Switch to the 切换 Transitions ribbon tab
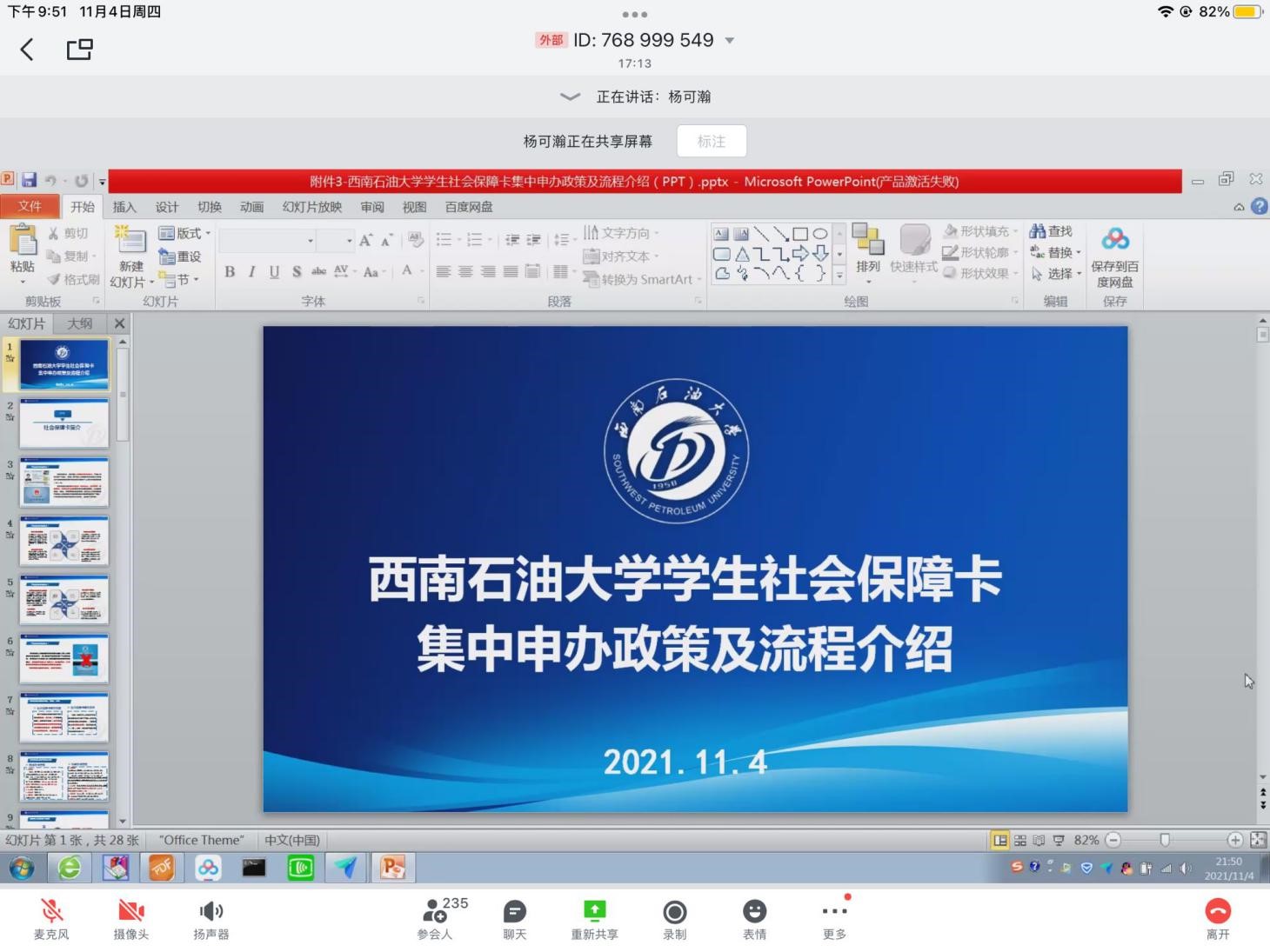 click(x=210, y=207)
